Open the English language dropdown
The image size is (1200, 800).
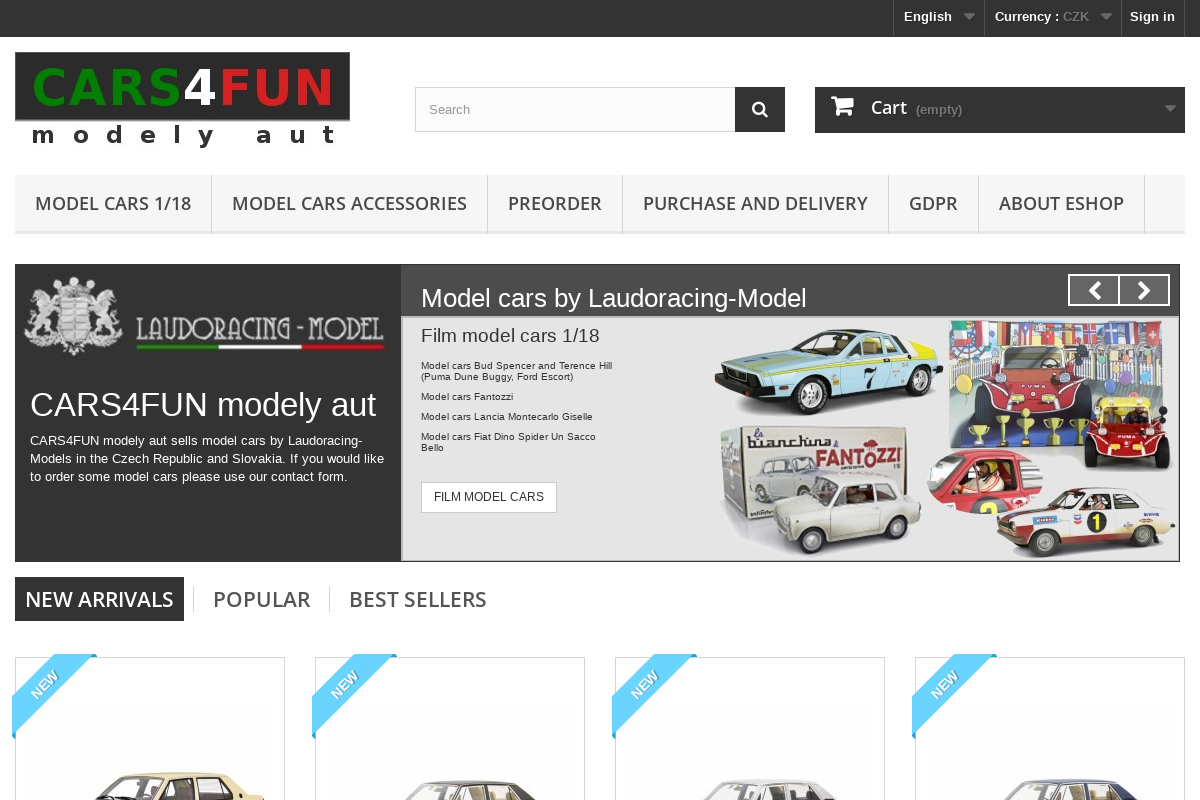tap(939, 17)
